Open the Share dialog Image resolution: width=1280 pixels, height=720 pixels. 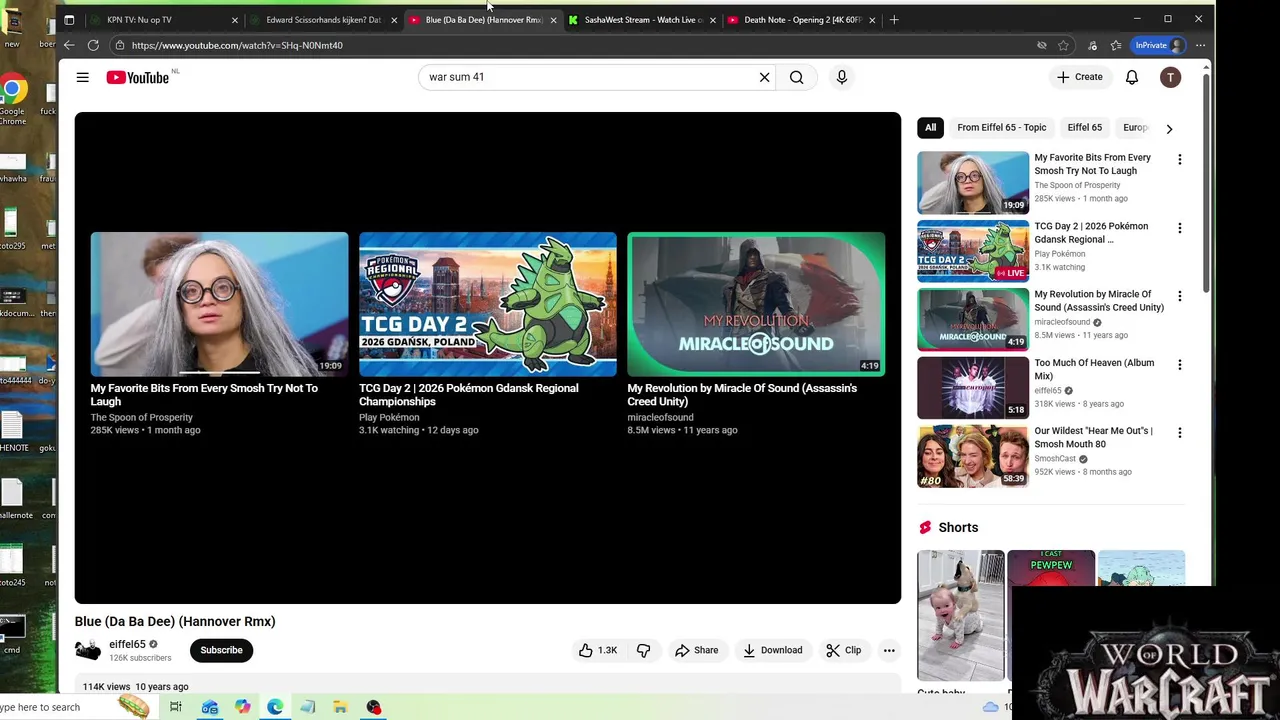click(x=696, y=650)
